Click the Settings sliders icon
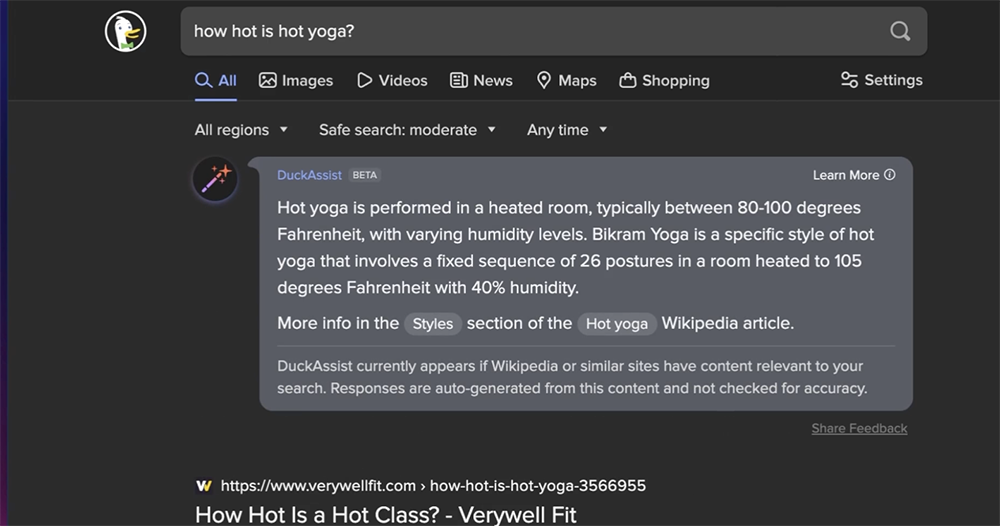The image size is (1000, 526). (x=849, y=80)
